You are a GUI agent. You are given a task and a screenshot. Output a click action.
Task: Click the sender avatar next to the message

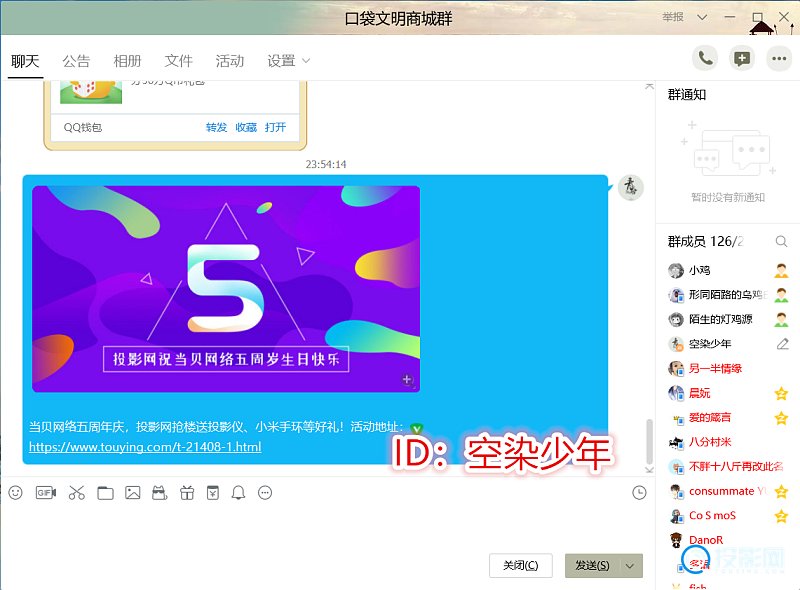coord(631,188)
